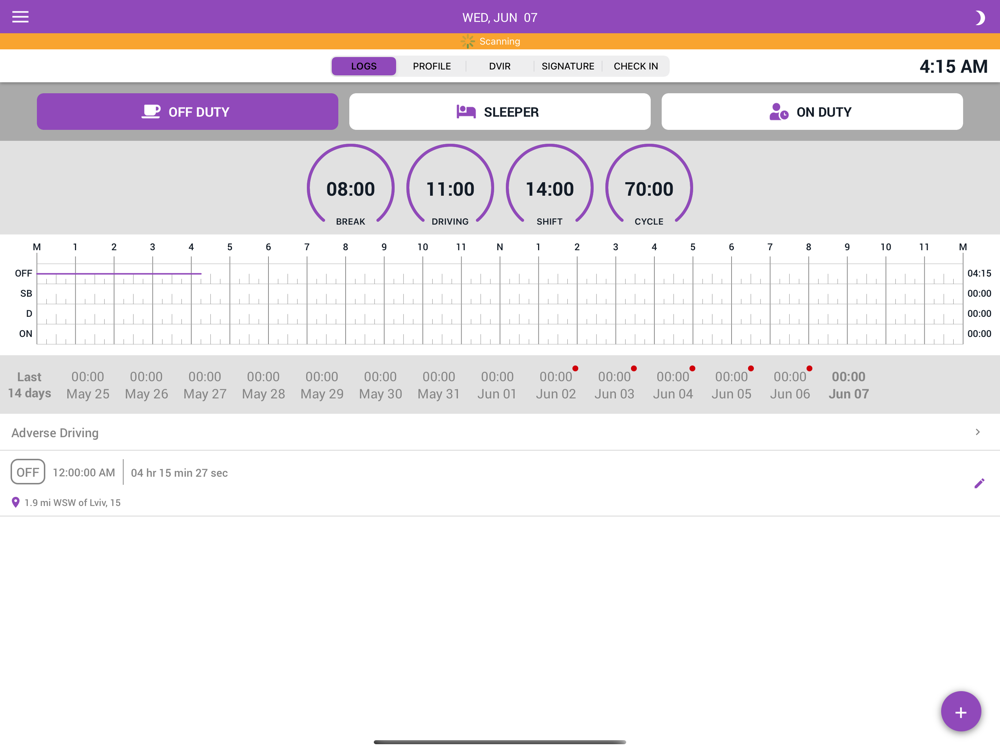Image resolution: width=1000 pixels, height=750 pixels.
Task: Select May 28 log day
Action: 263,385
